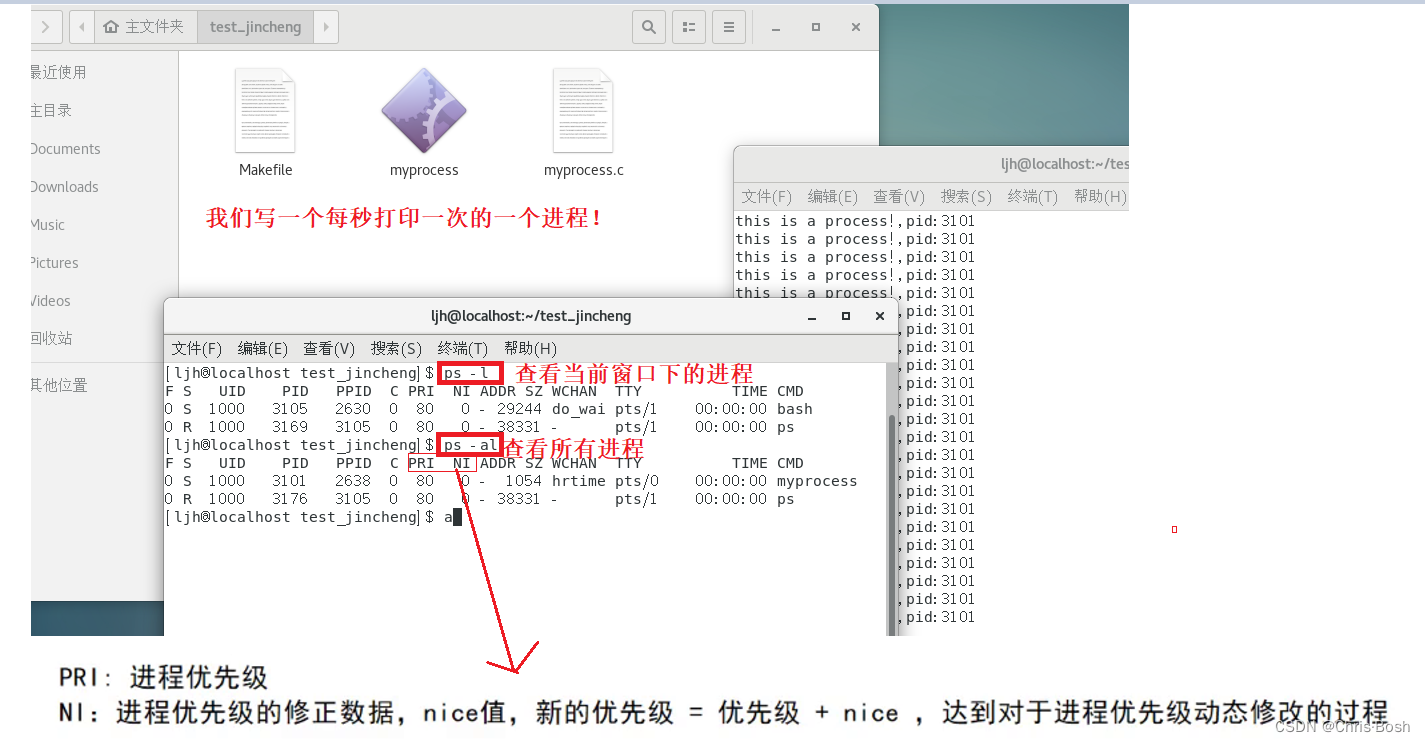1425x742 pixels.
Task: Open the myprocess.c source file icon
Action: (x=583, y=111)
